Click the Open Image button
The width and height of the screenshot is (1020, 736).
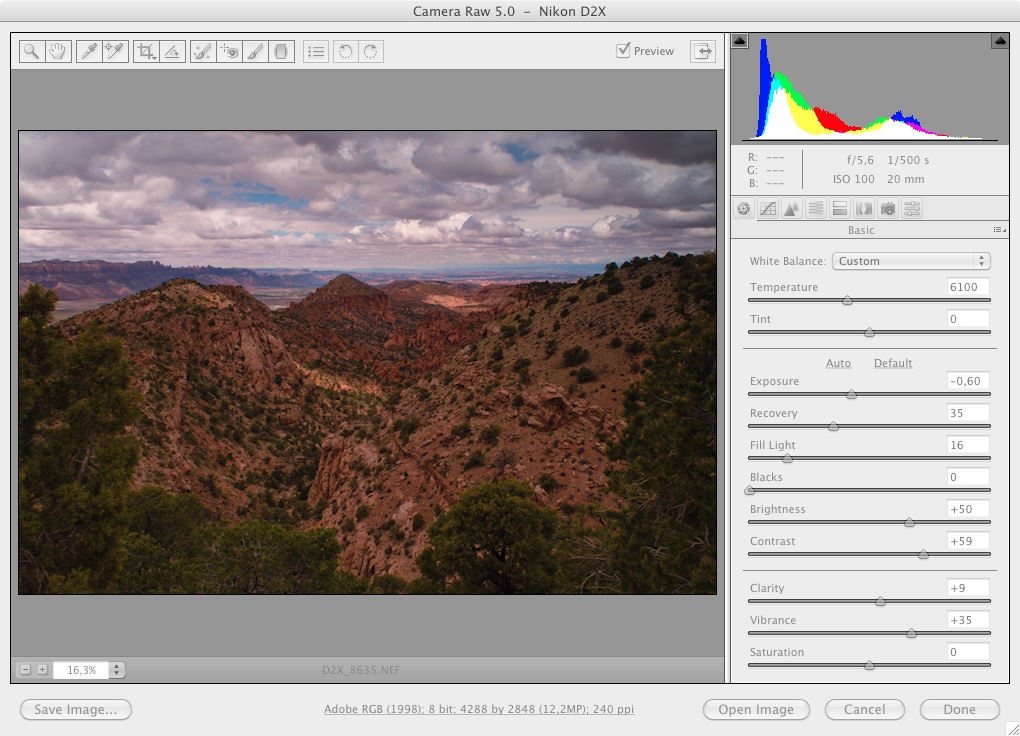coord(755,709)
